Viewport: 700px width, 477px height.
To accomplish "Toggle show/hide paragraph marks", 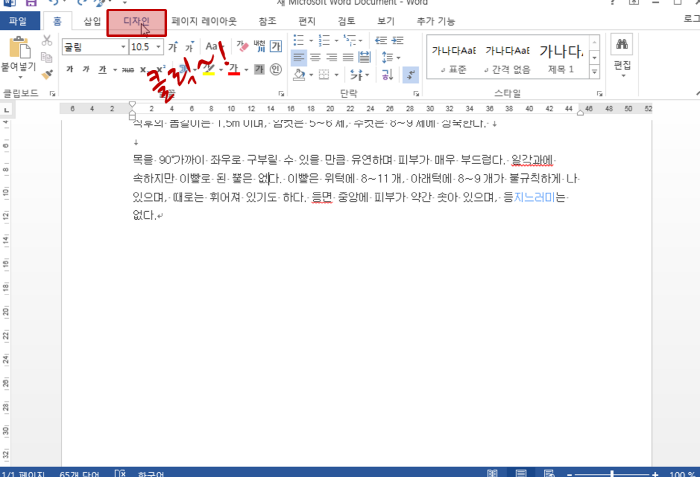I will coord(410,75).
